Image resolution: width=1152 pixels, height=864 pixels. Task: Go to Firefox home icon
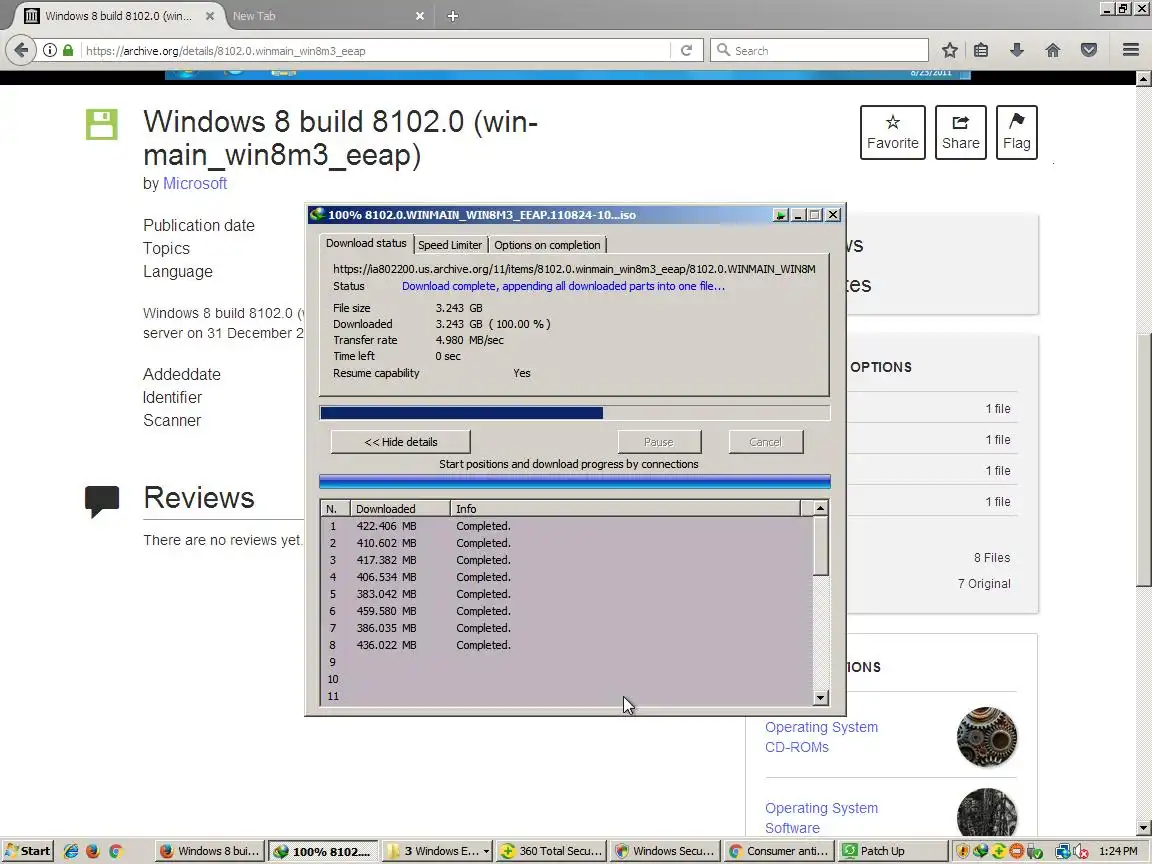[1053, 50]
